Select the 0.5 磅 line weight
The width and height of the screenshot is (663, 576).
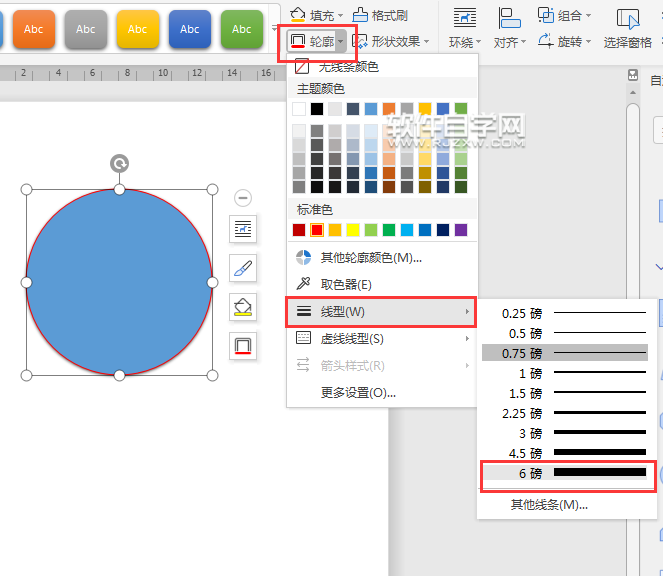point(565,333)
